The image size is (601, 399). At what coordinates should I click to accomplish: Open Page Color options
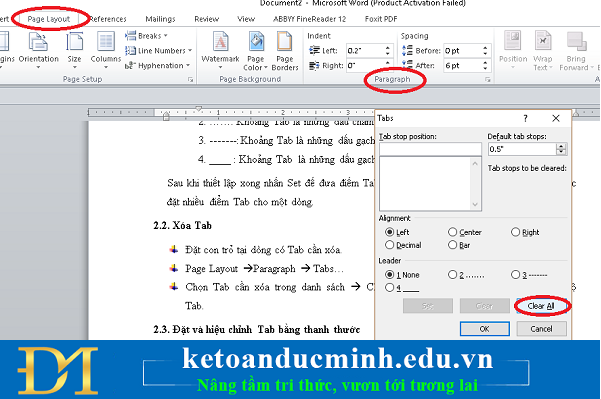point(256,51)
